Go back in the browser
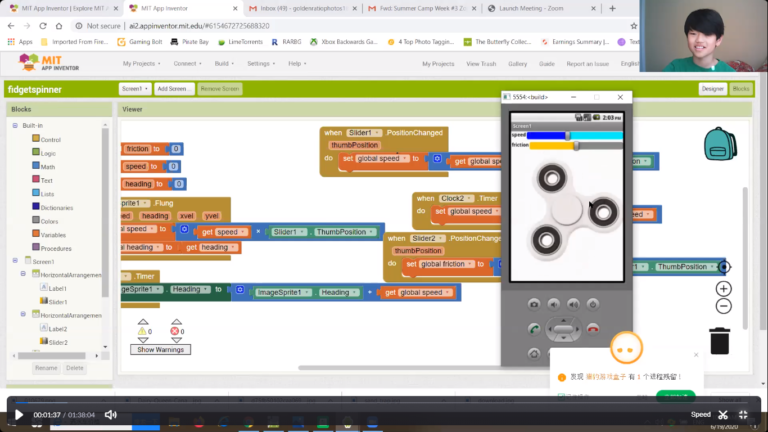The height and width of the screenshot is (432, 768). (x=11, y=26)
